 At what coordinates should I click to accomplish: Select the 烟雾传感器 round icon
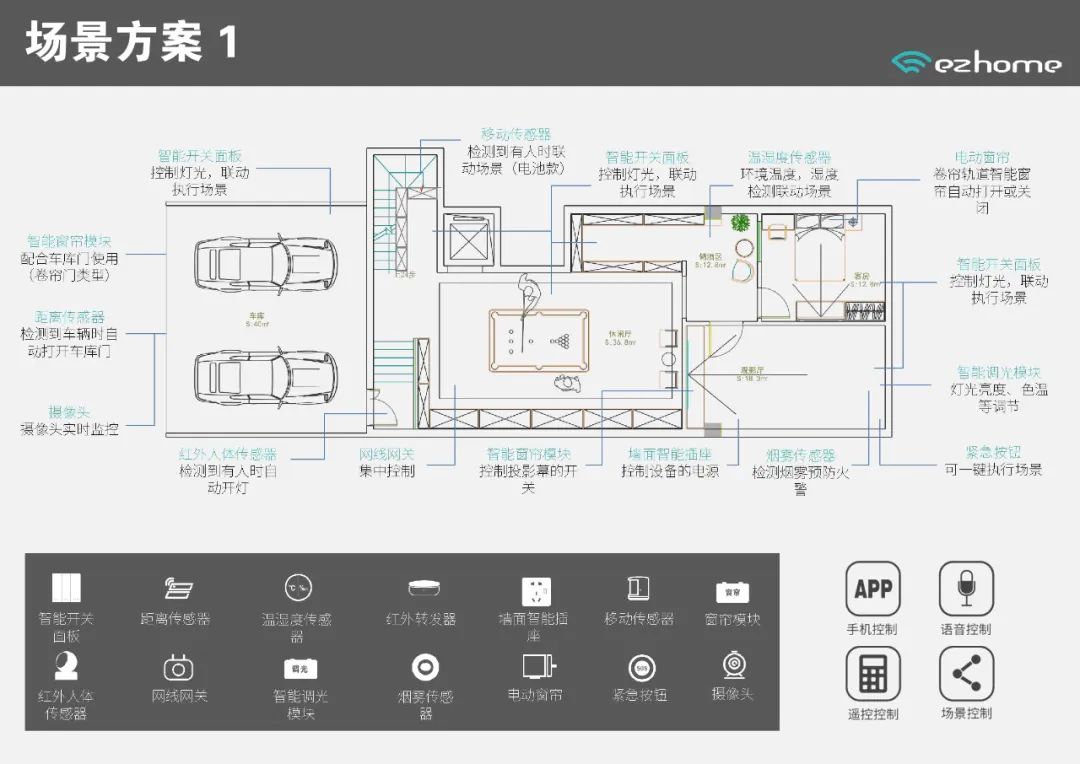(425, 667)
